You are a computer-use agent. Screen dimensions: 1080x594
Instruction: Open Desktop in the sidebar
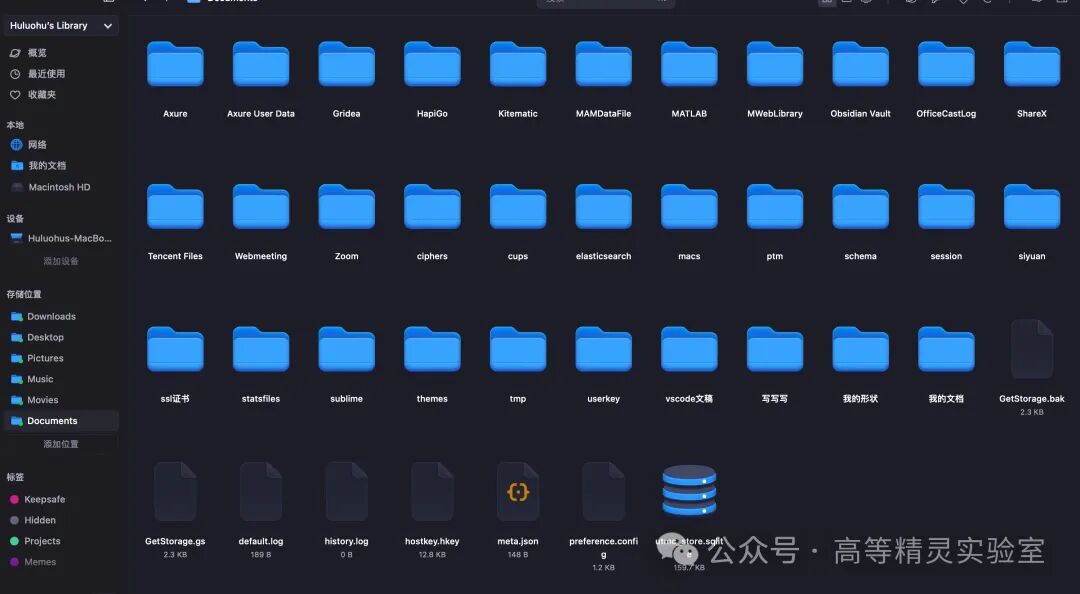[x=37, y=337]
